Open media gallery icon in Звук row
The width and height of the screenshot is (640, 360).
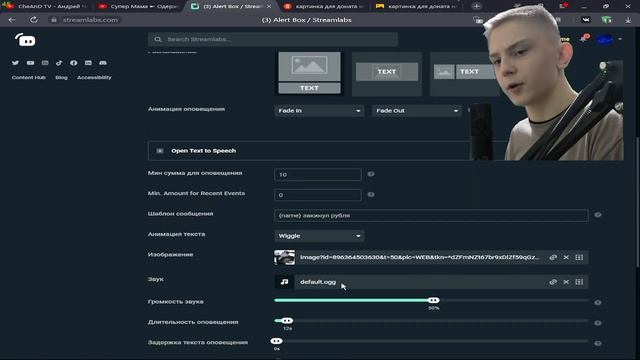point(579,282)
